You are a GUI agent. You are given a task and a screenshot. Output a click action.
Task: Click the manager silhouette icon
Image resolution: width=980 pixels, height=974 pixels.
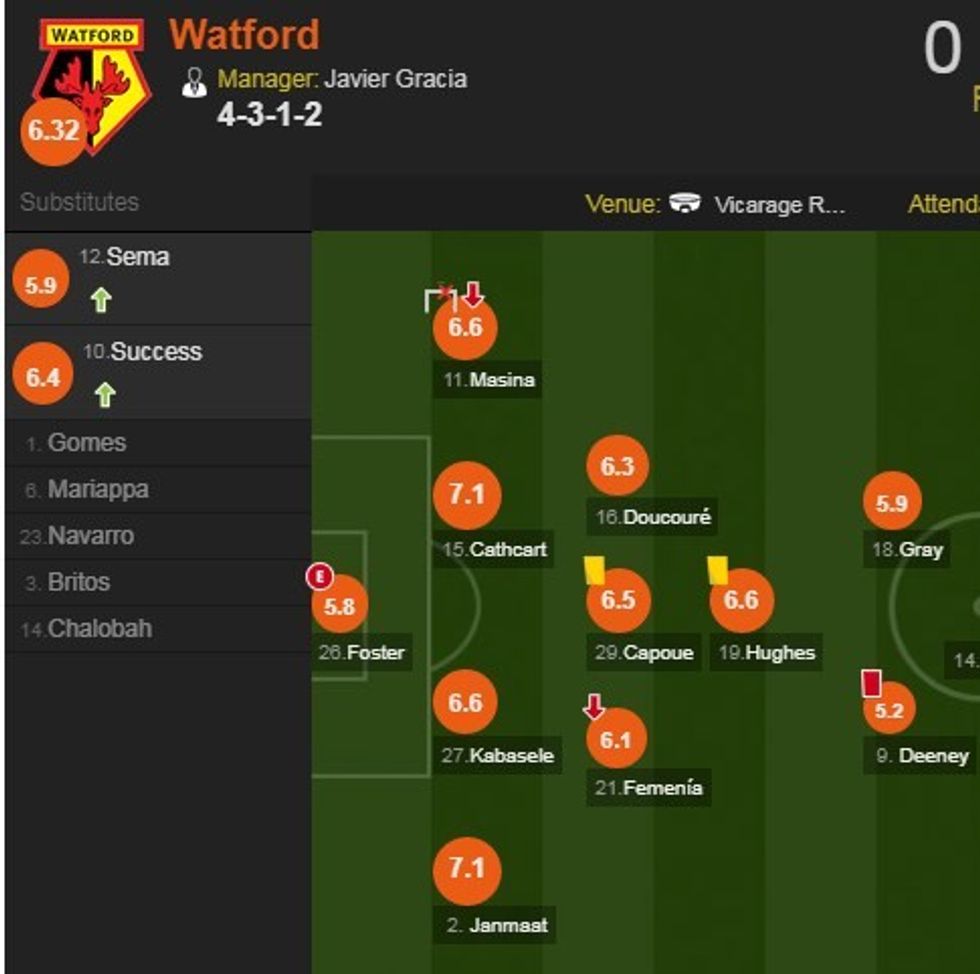tap(194, 82)
